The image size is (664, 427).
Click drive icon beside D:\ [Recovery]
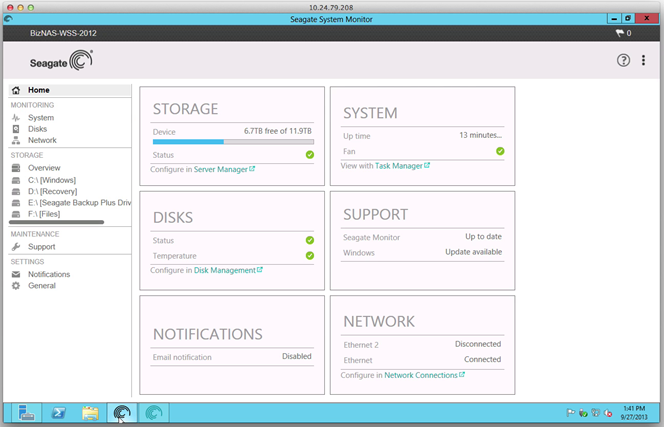tap(16, 191)
